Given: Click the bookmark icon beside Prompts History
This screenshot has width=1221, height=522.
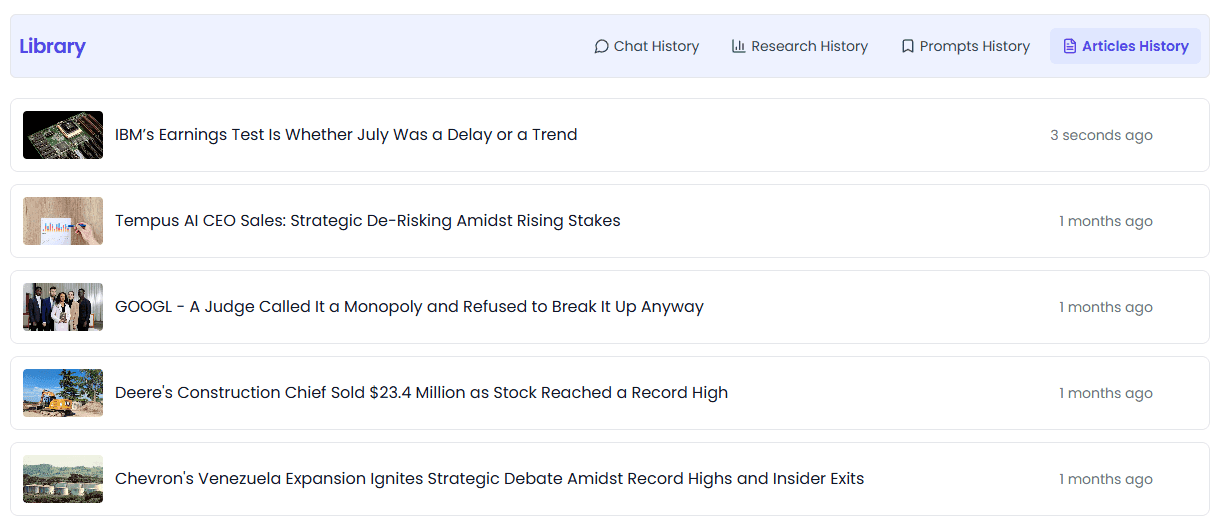Looking at the screenshot, I should point(908,46).
